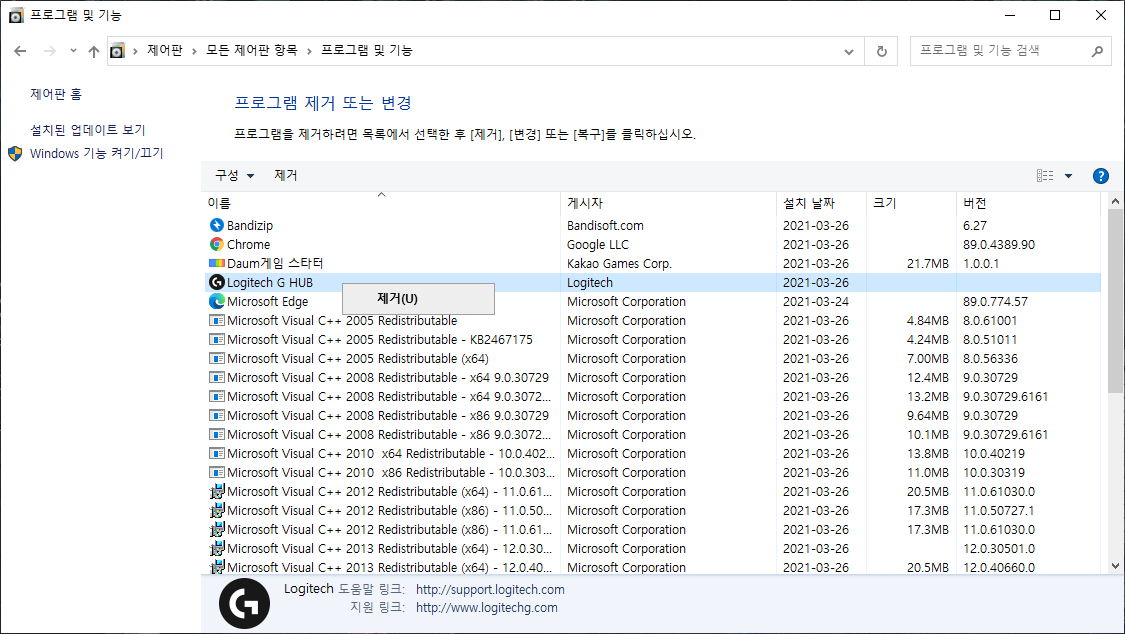1125x634 pixels.
Task: Click the view options list icon
Action: coord(1045,176)
